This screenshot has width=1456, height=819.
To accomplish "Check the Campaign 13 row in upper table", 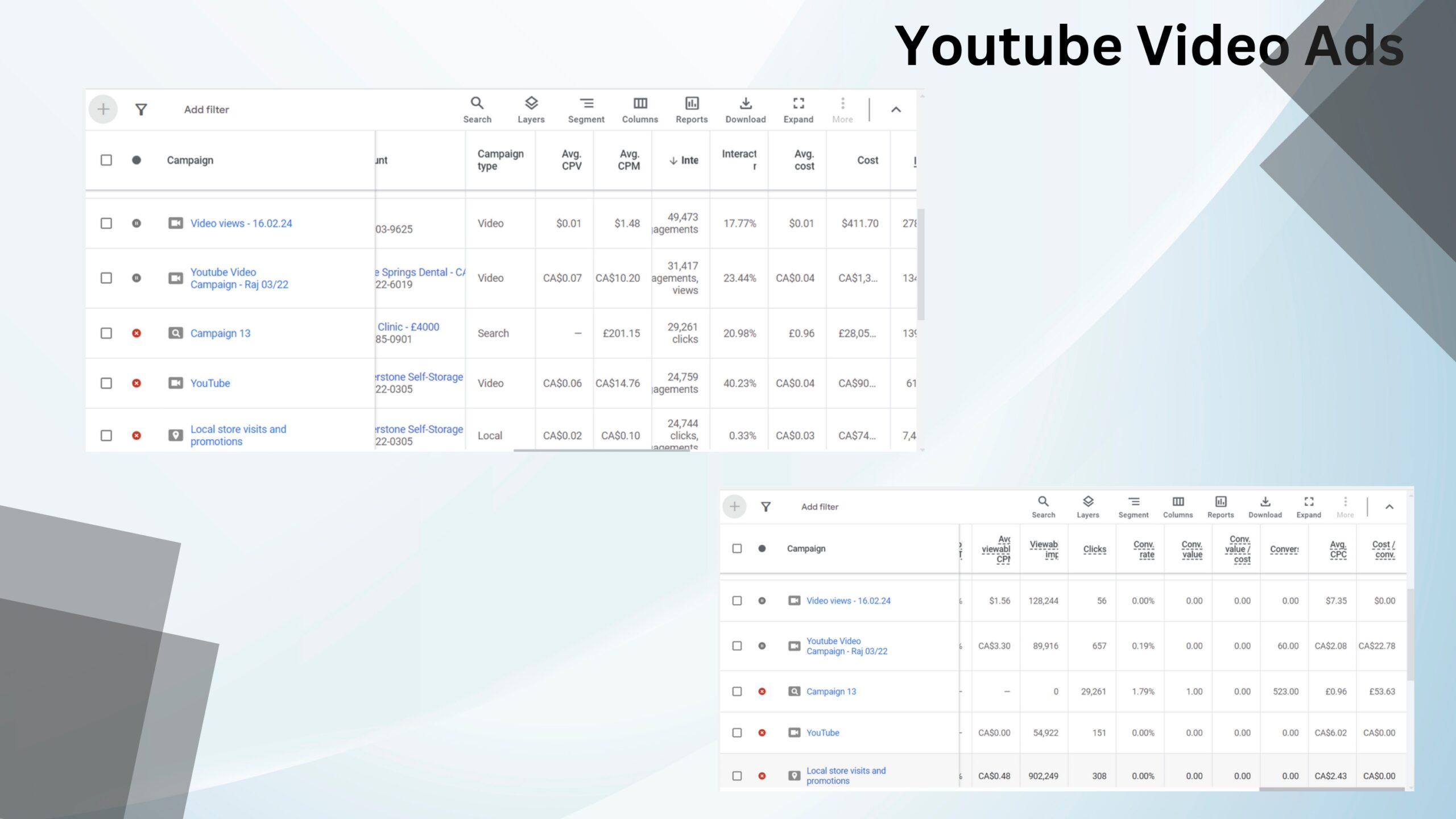I will coord(106,333).
